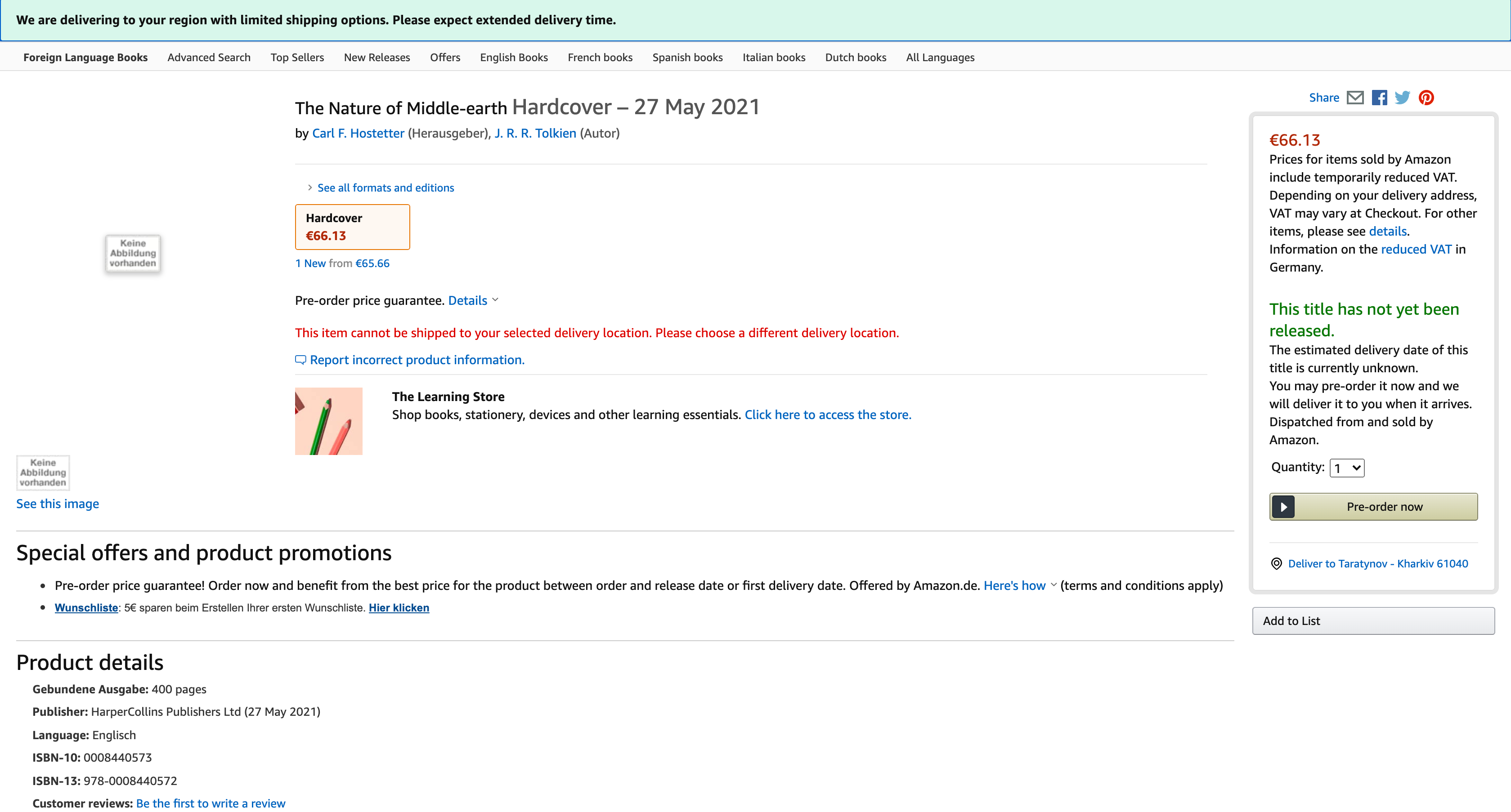Expand pre-order price guarantee Details
This screenshot has height=812, width=1511.
pyautogui.click(x=473, y=300)
